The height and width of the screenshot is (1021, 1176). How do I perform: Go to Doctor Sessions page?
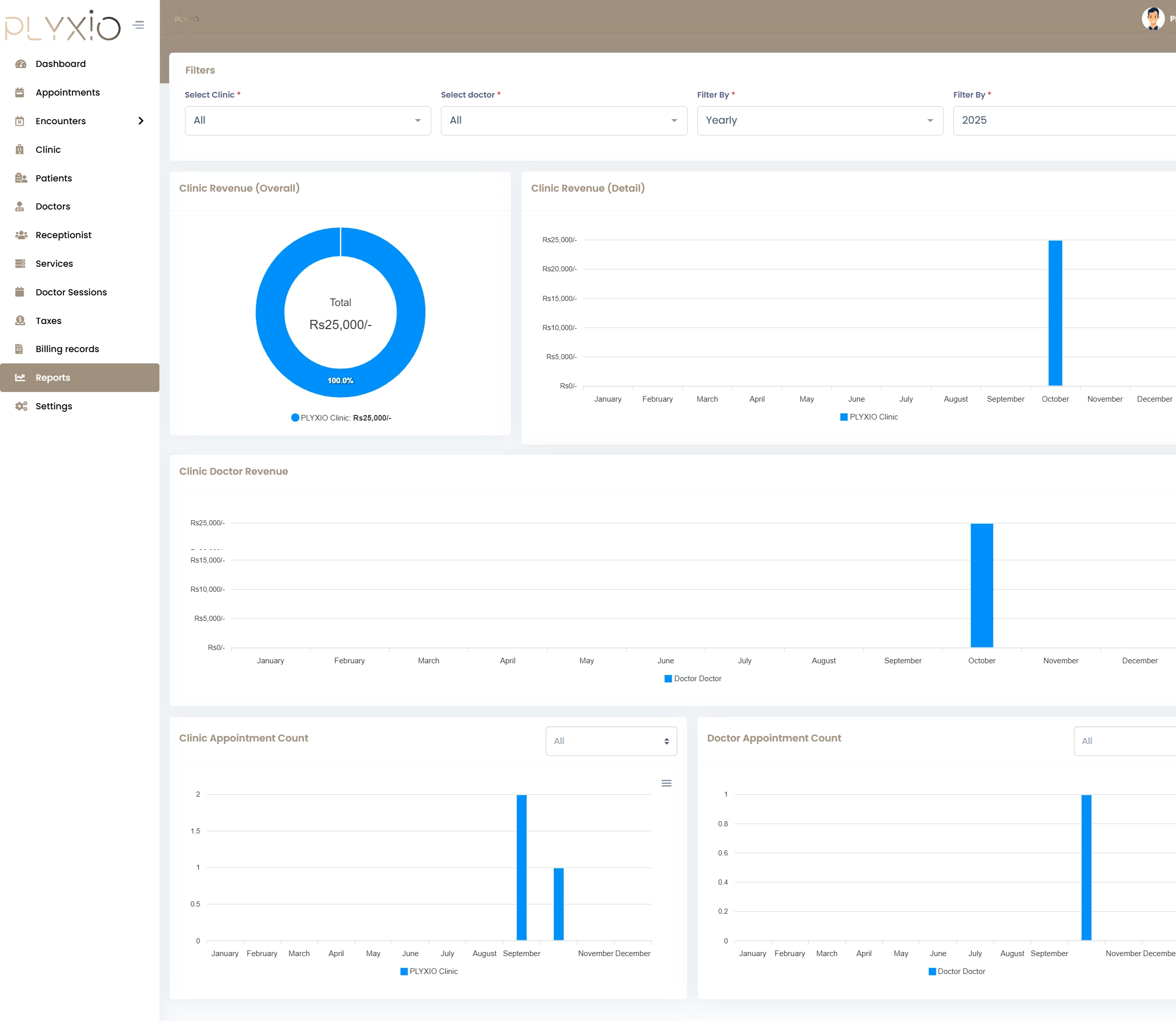coord(71,292)
